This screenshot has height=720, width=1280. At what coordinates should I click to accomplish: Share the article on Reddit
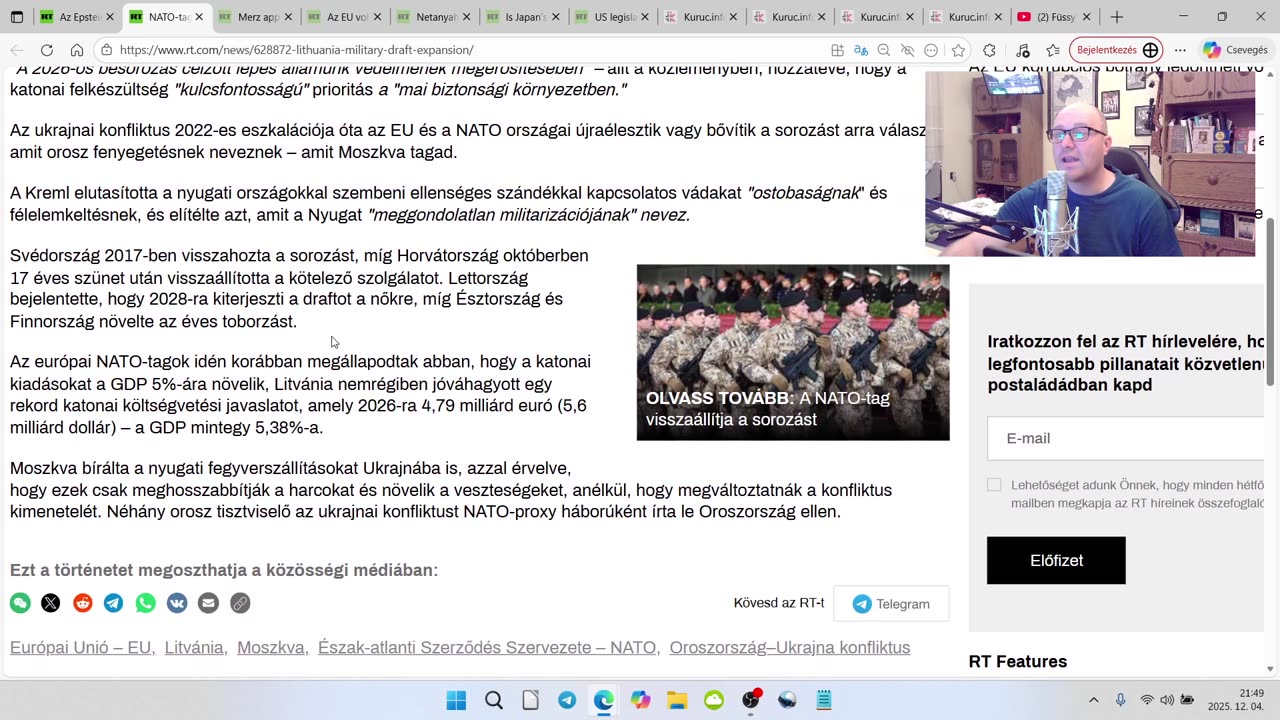[83, 603]
